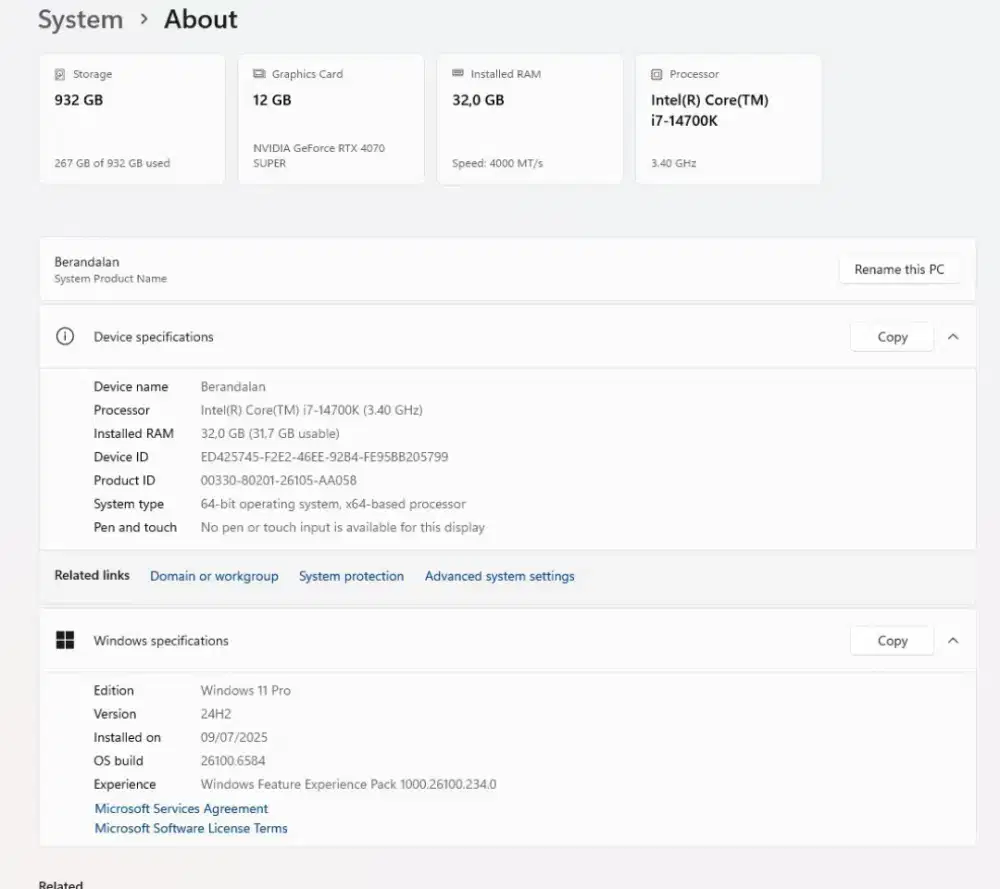Click the Installed RAM icon
Screen dimensions: 1000x889
(458, 75)
